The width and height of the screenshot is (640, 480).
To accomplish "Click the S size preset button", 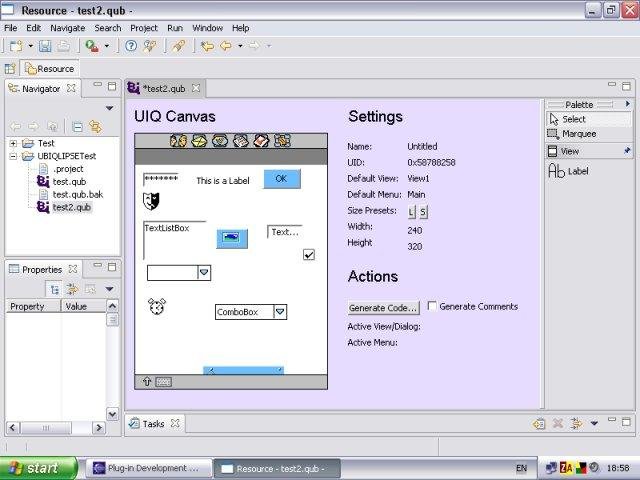I will [x=423, y=212].
